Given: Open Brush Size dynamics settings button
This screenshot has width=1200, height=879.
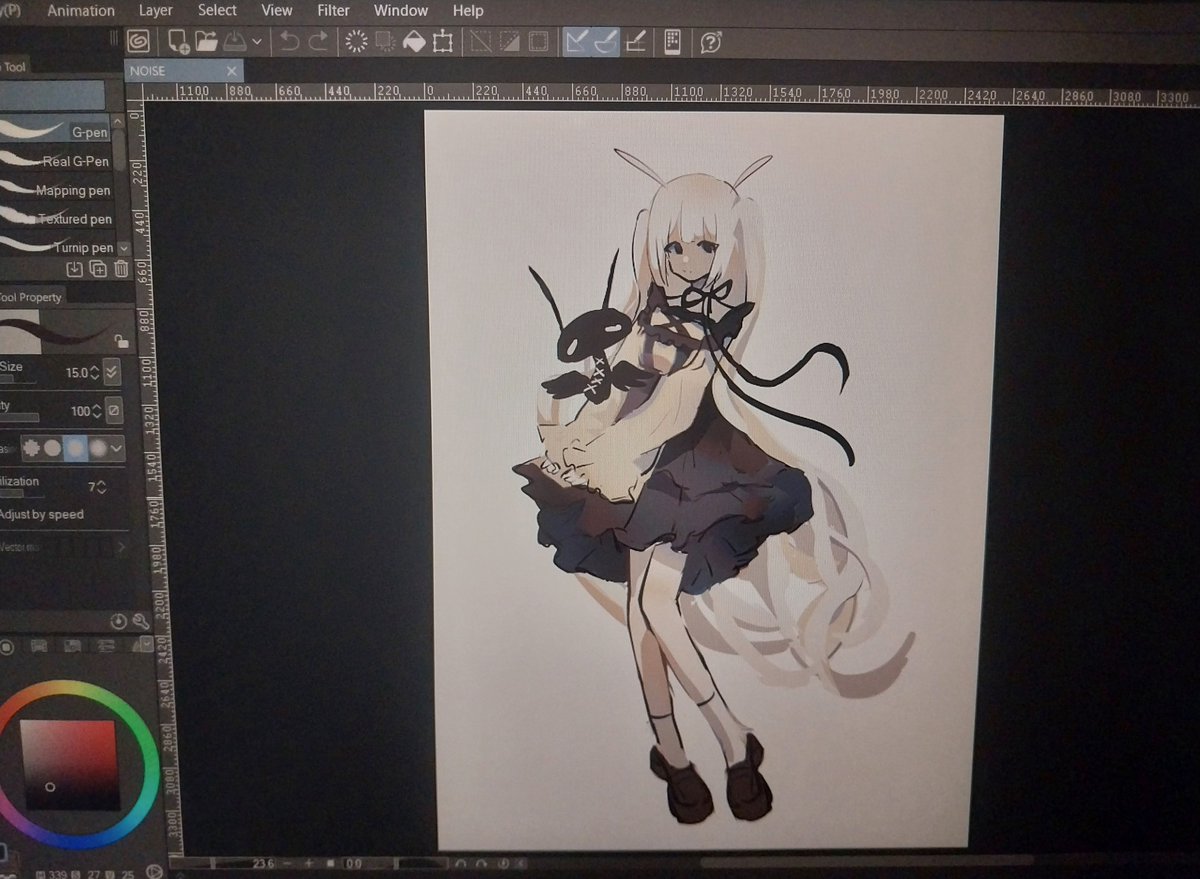Looking at the screenshot, I should tap(112, 372).
